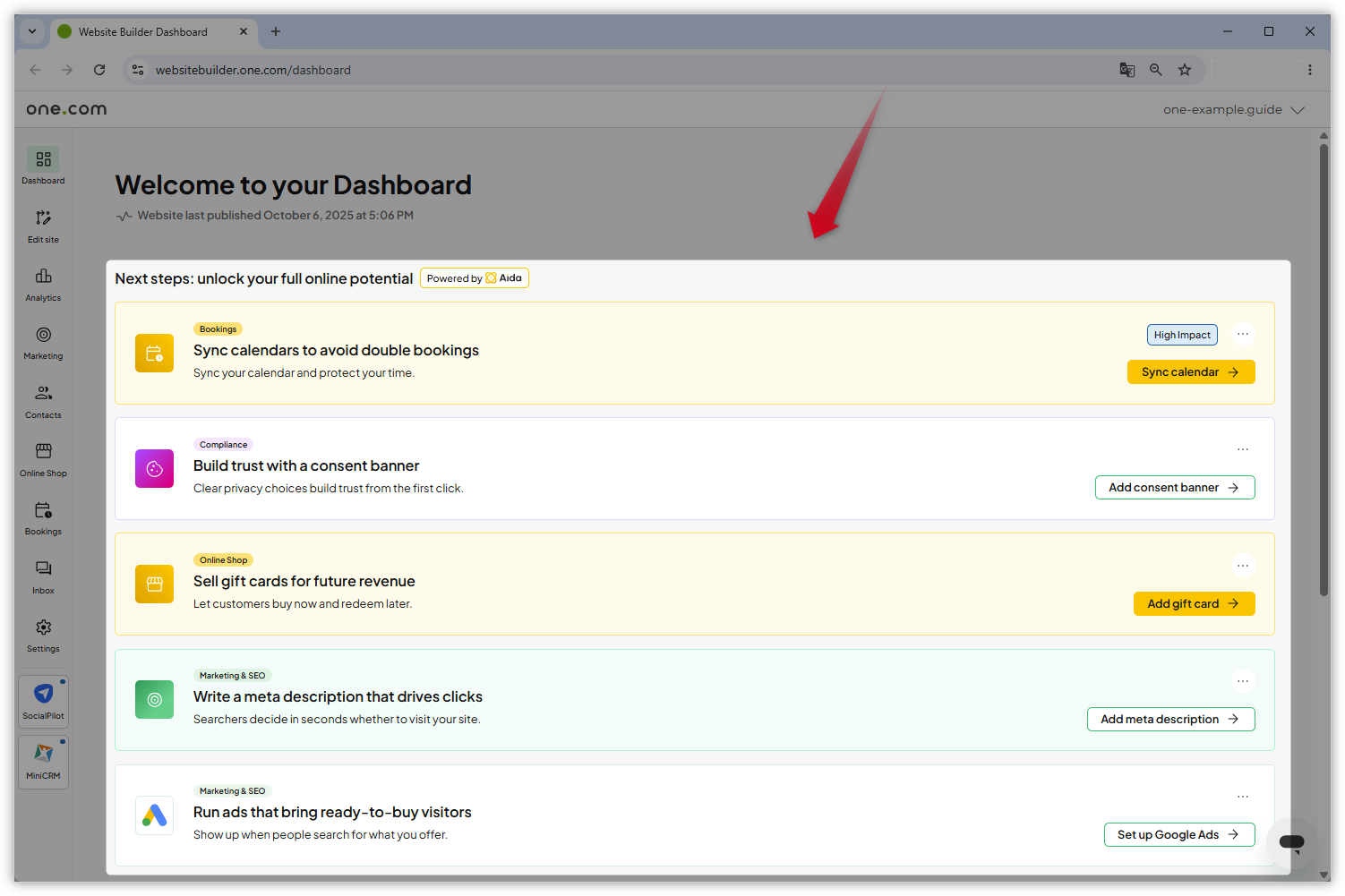Image resolution: width=1345 pixels, height=896 pixels.
Task: Click the 'Welcome to your Dashboard' heading
Action: click(293, 185)
